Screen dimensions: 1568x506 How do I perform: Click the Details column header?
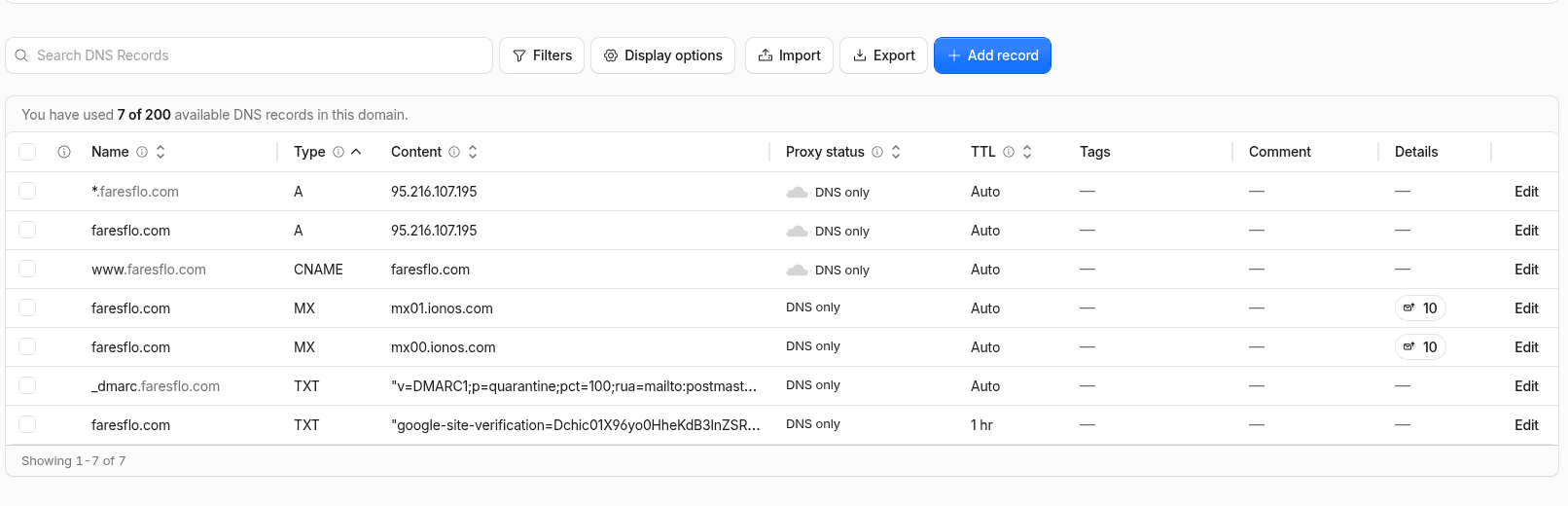click(1415, 152)
